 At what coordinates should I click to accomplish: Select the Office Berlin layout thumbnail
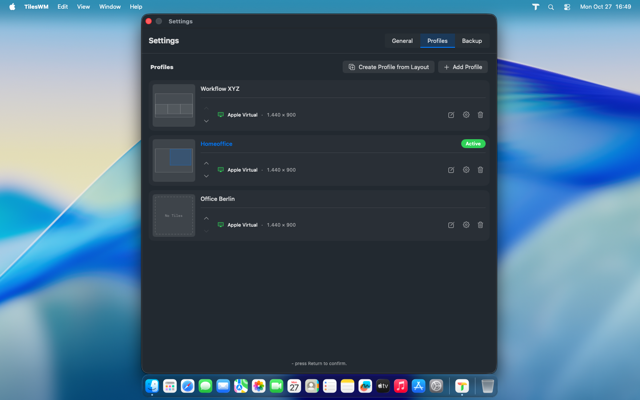pos(174,215)
